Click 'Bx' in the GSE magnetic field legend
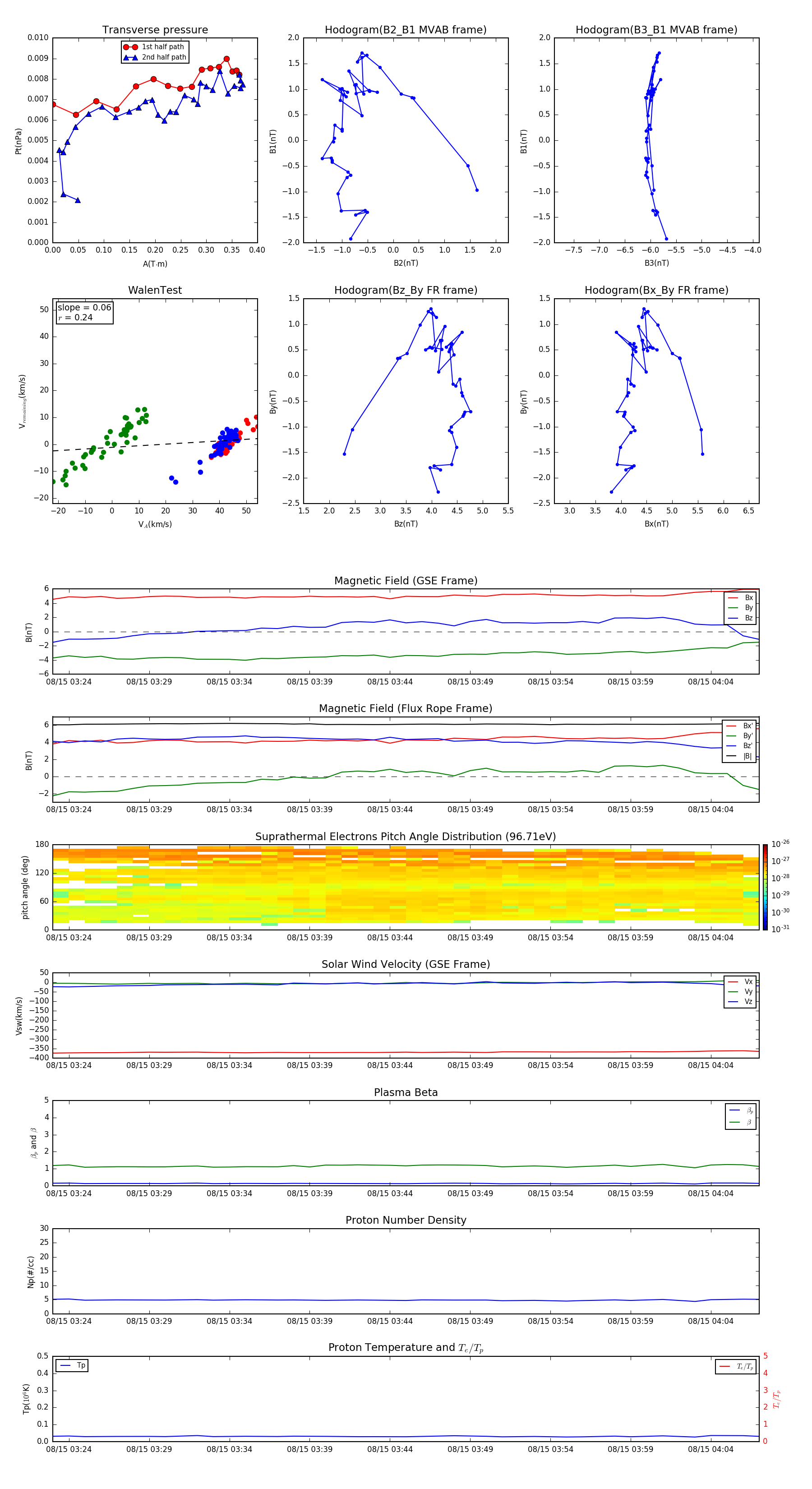This screenshot has width=812, height=1489. (748, 598)
